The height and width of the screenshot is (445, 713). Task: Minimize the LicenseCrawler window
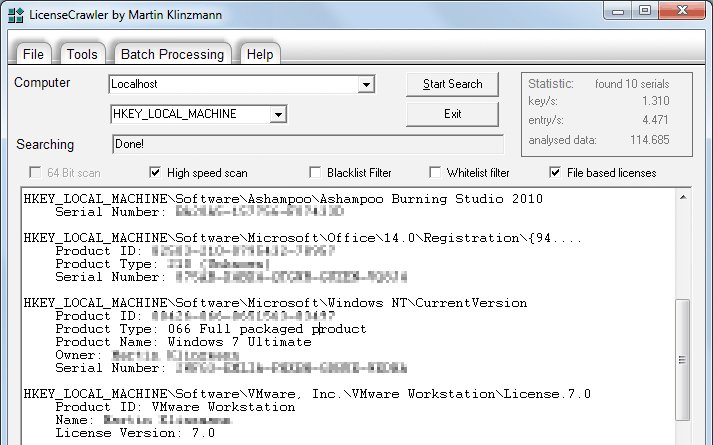pos(618,11)
